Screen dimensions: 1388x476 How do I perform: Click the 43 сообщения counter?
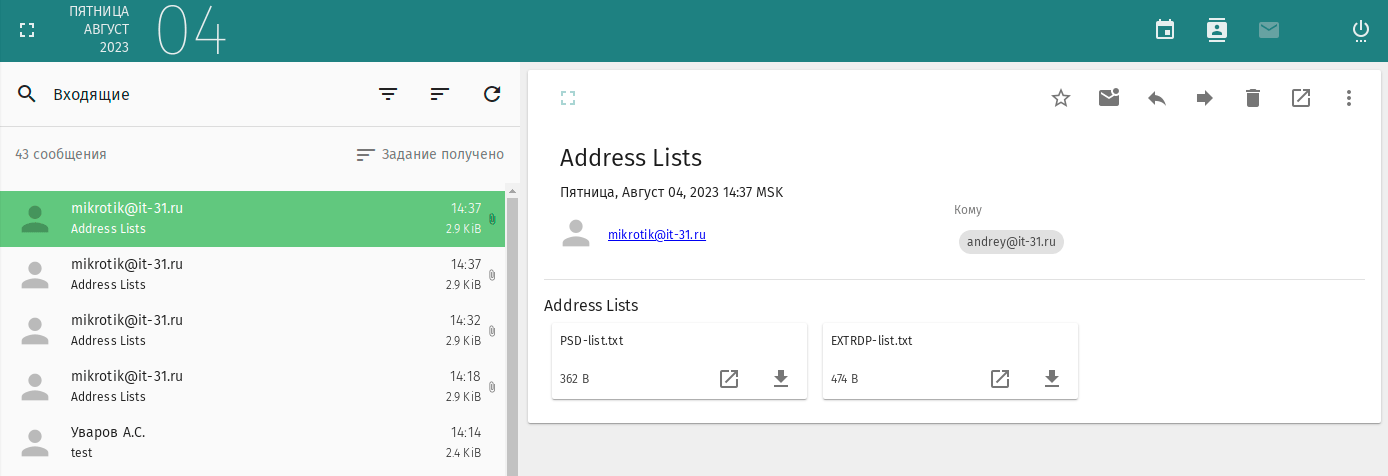coord(61,154)
